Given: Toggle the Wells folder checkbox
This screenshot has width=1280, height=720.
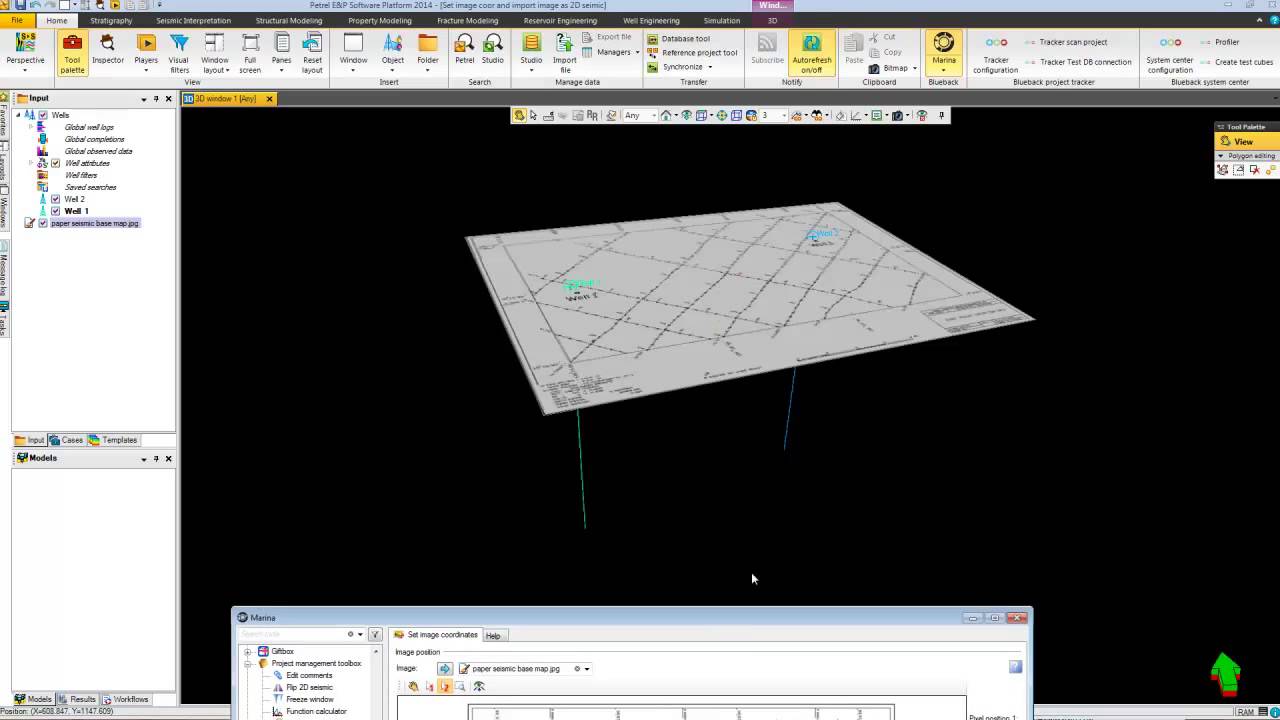Looking at the screenshot, I should (x=43, y=115).
